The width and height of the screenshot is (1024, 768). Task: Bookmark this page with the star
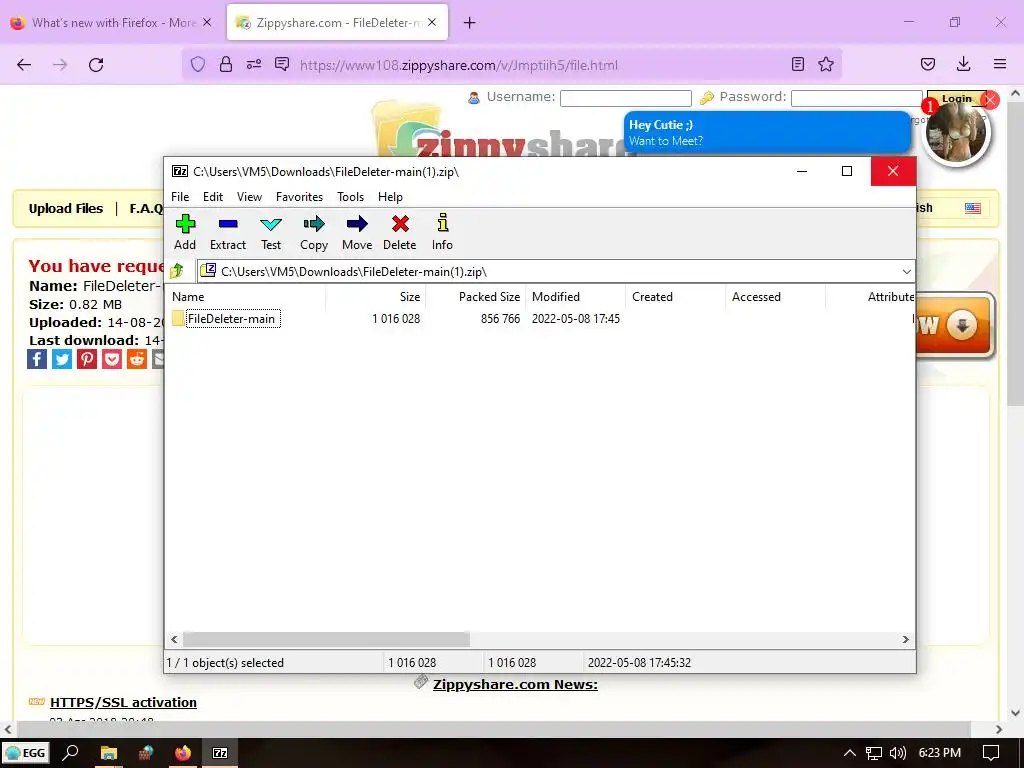826,64
